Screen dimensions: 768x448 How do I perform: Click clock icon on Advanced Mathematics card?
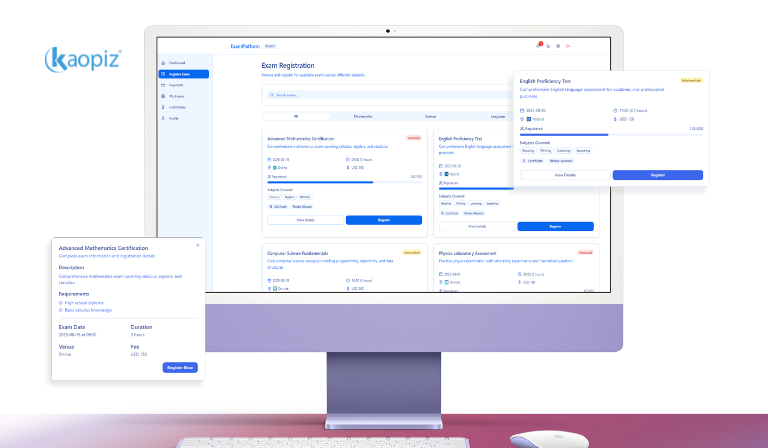pyautogui.click(x=348, y=160)
